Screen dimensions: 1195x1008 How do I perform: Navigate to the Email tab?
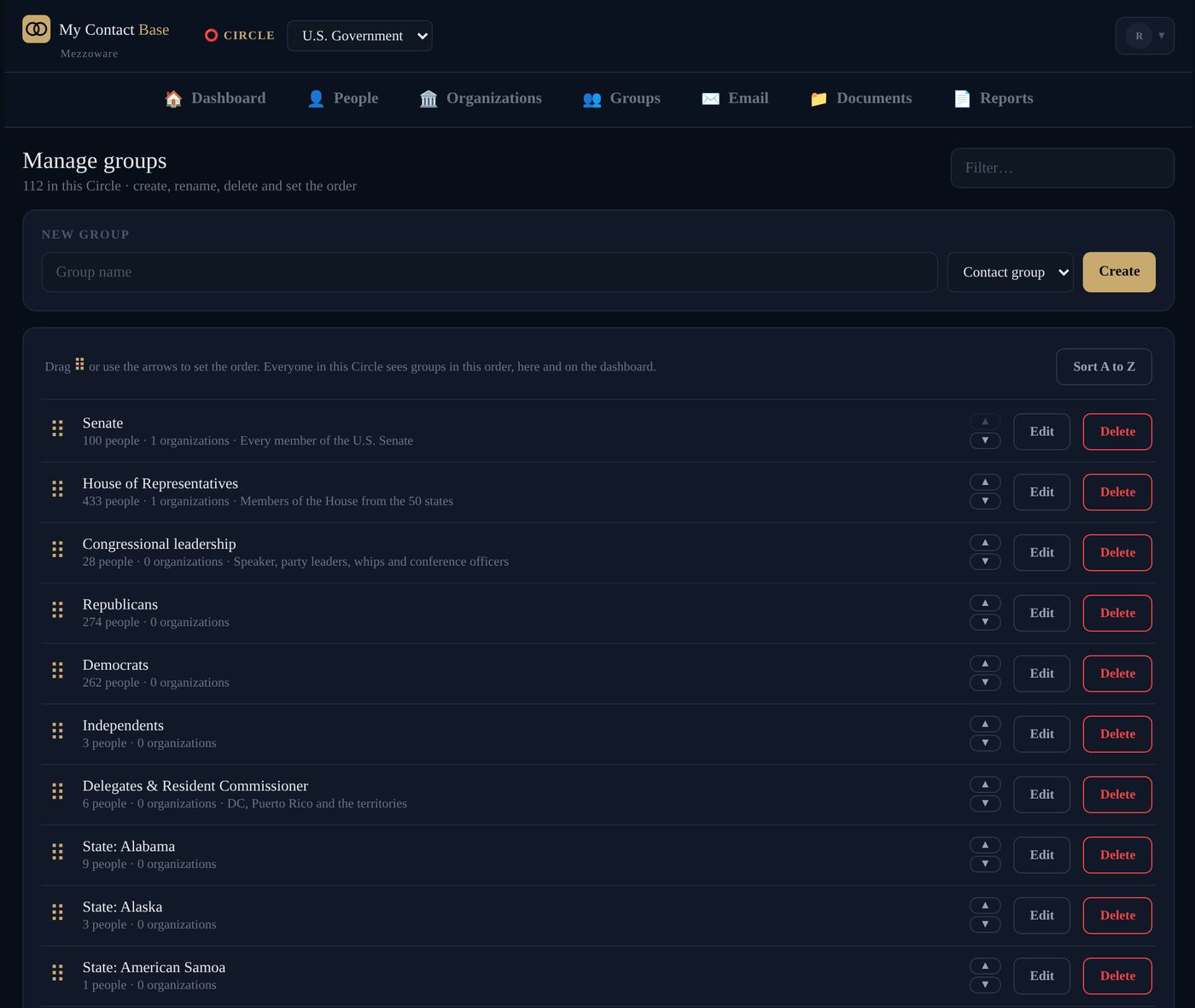point(735,99)
